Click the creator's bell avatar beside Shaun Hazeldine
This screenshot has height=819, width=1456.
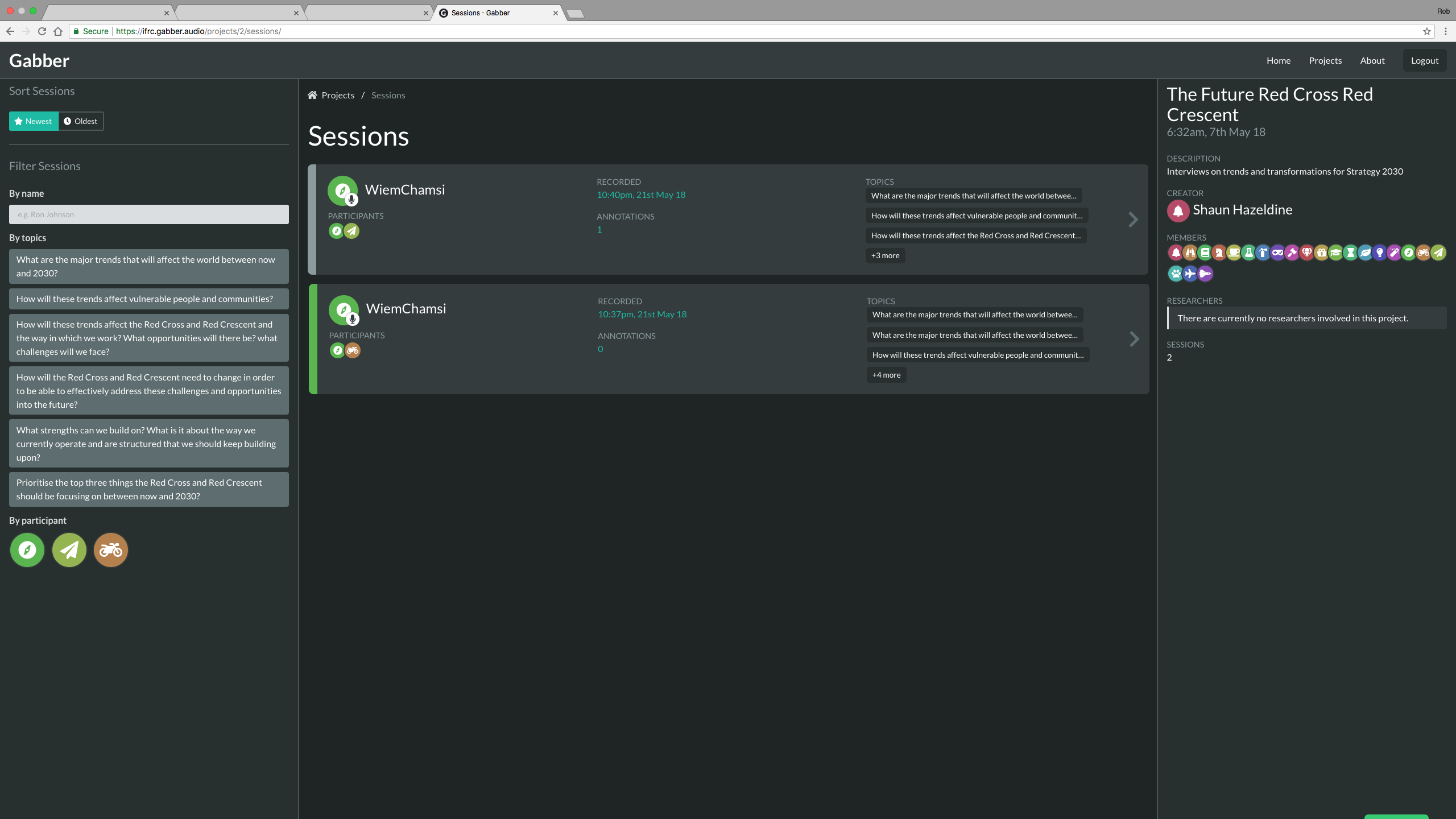click(x=1178, y=210)
